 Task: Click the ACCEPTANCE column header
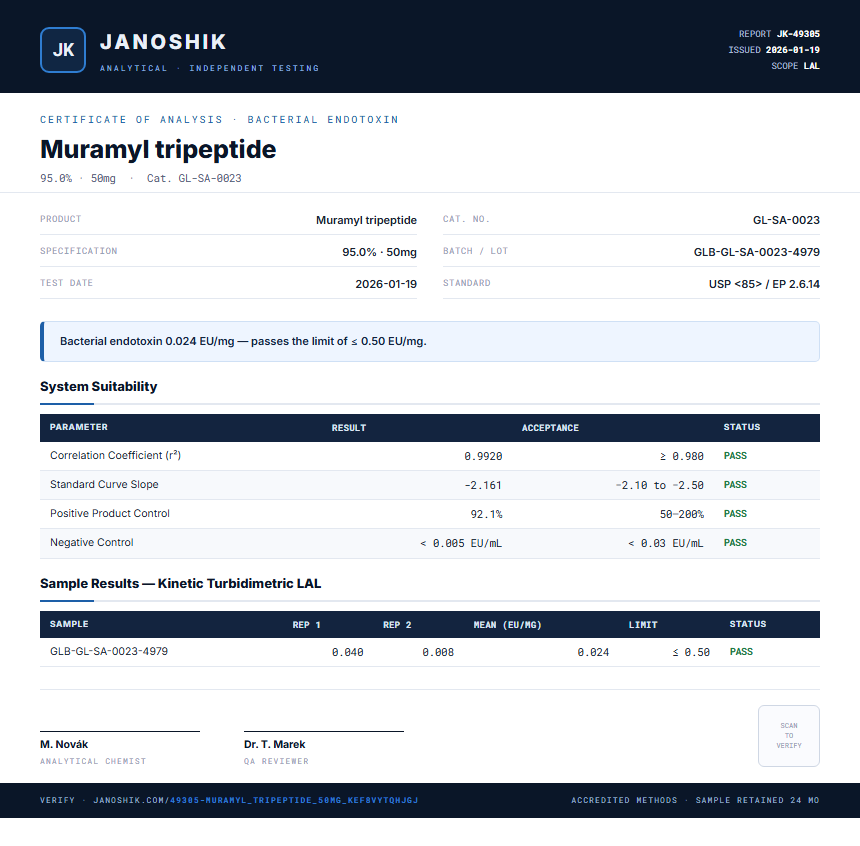550,427
